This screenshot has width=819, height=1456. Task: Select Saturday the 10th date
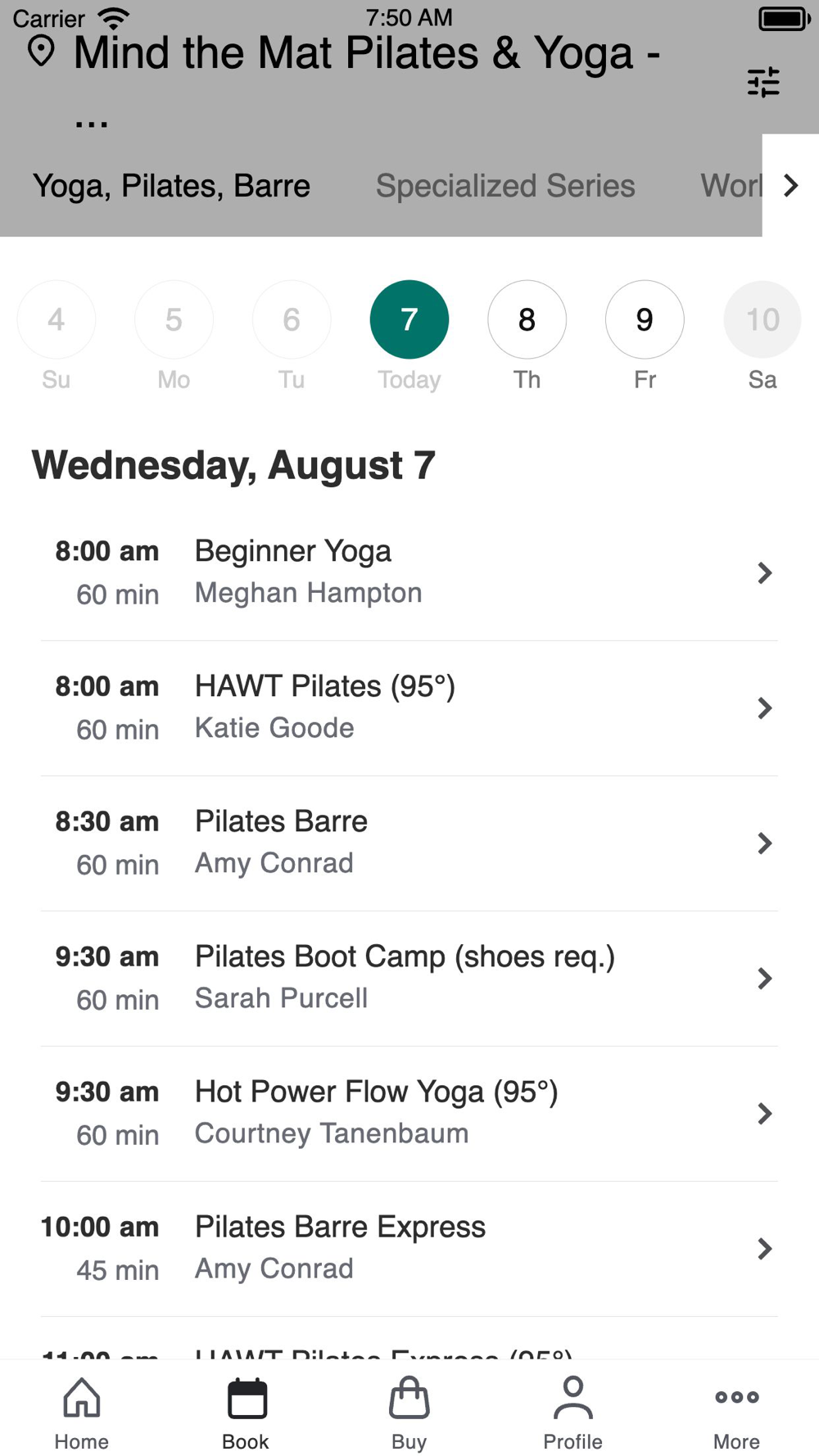click(x=762, y=319)
